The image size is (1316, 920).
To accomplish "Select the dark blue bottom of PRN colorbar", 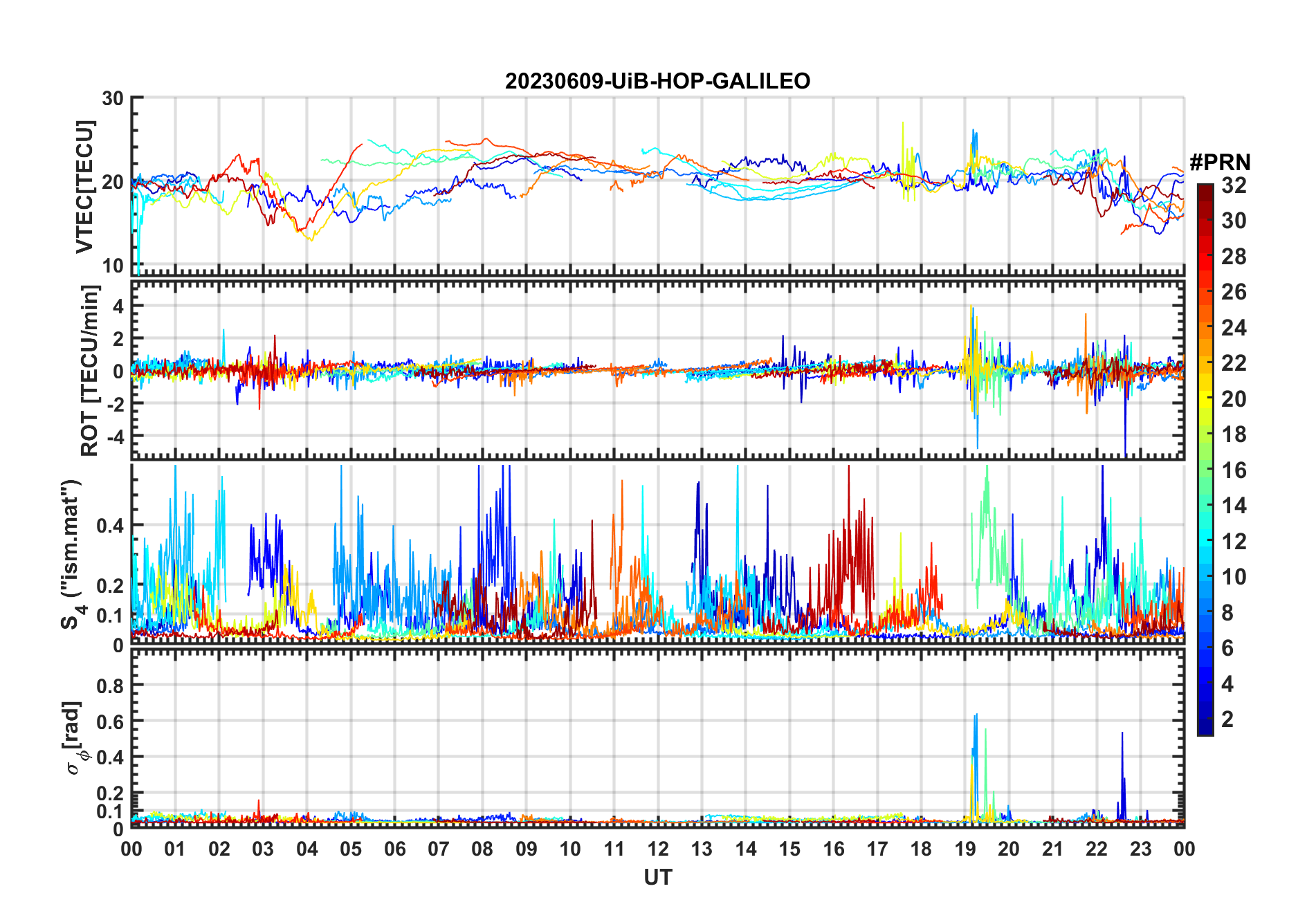I will [1205, 726].
